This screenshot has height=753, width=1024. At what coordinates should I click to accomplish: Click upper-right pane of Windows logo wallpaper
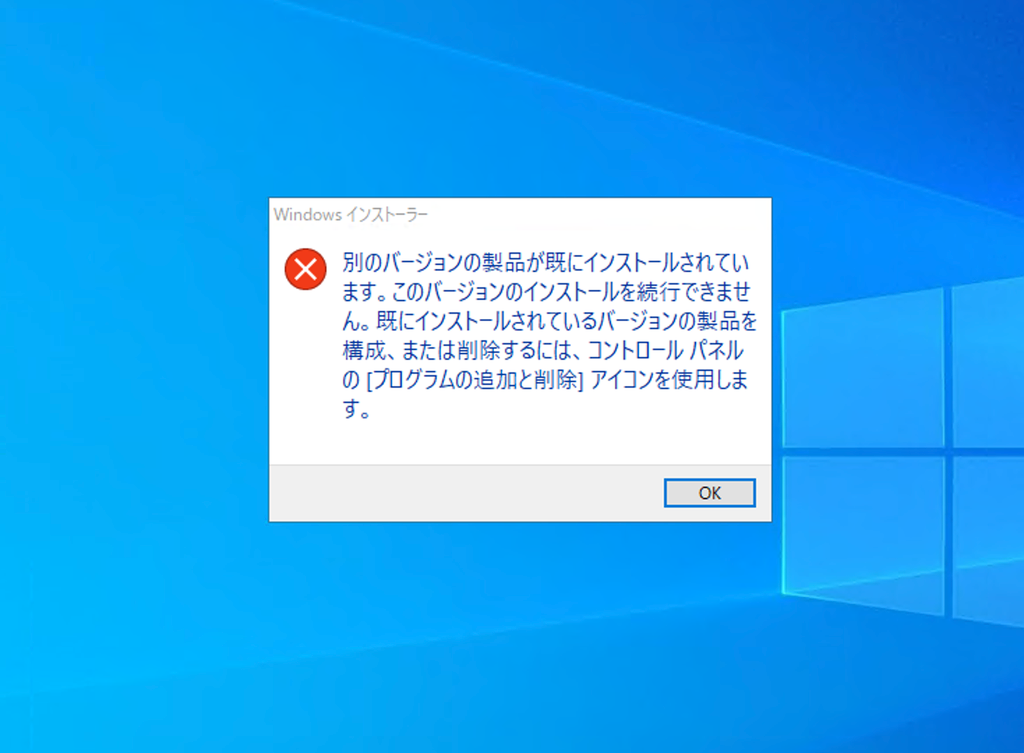click(988, 361)
